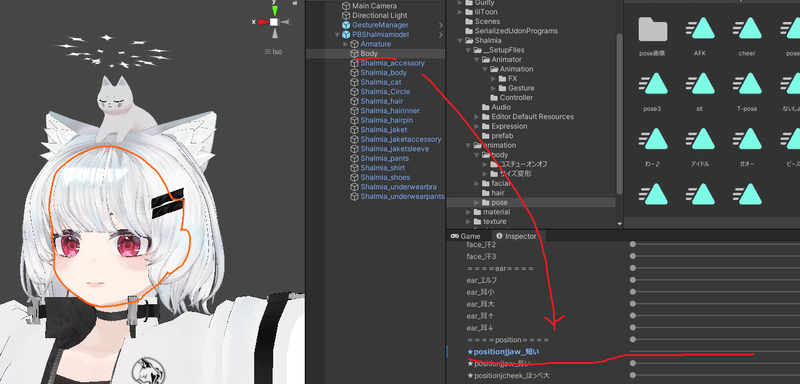This screenshot has width=800, height=384.
Task: Select the Main Camera object icon
Action: coord(346,6)
